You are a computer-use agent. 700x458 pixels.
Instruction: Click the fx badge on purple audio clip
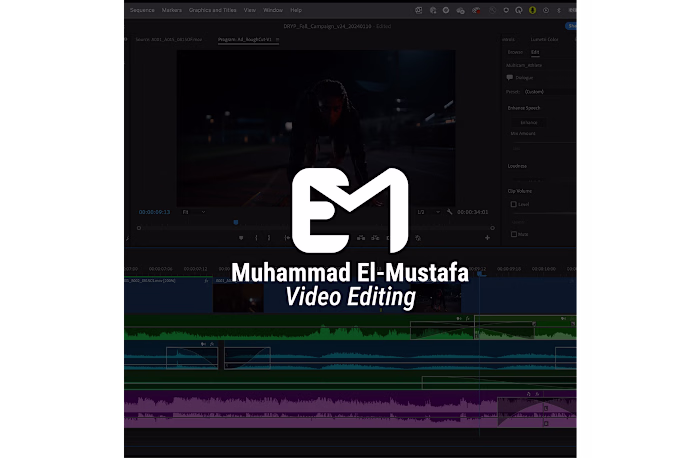tap(537, 394)
